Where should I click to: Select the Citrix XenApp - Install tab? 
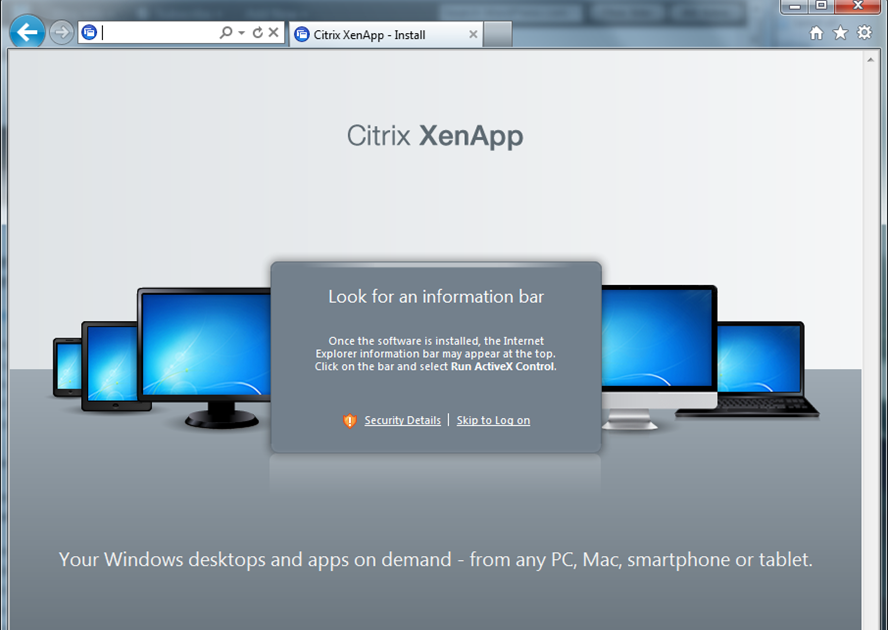386,35
